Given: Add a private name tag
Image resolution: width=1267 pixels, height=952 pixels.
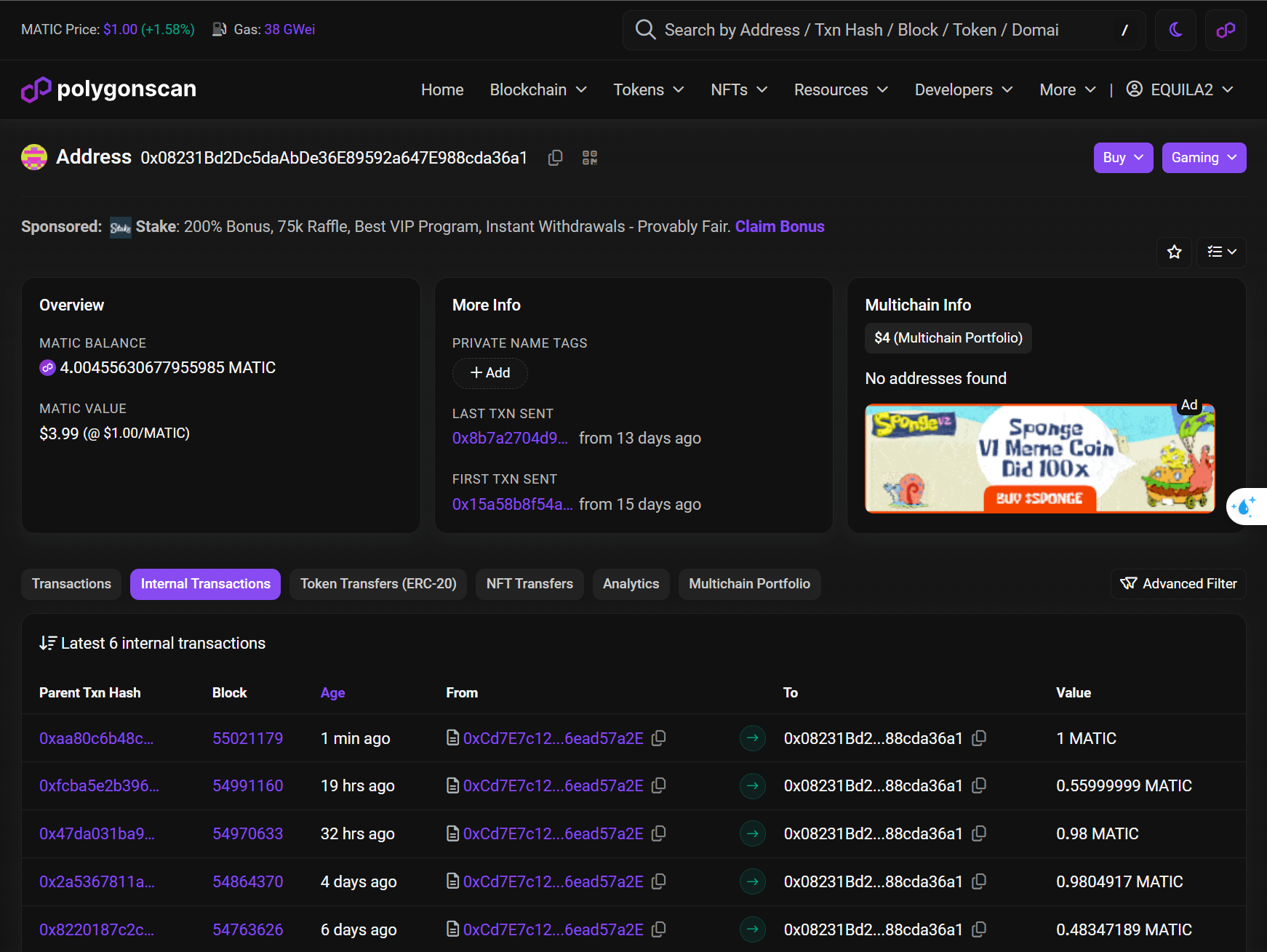Looking at the screenshot, I should [x=489, y=373].
